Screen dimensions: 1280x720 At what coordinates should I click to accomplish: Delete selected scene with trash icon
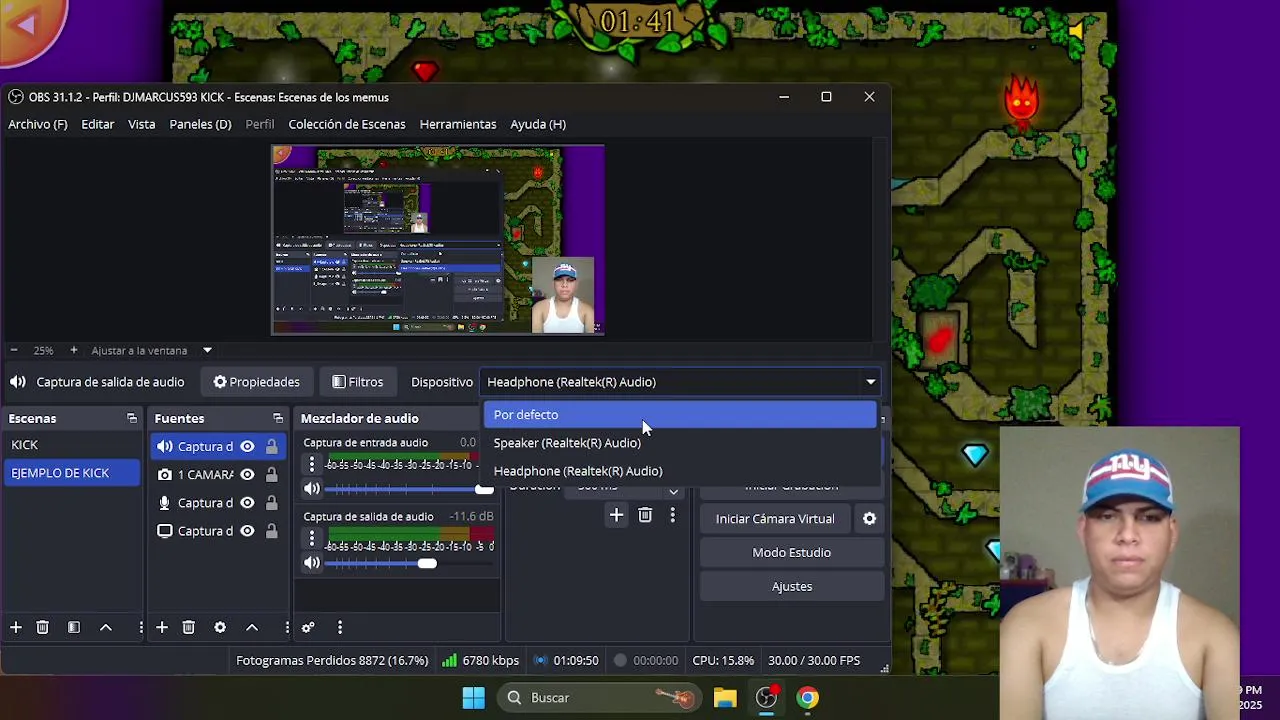click(42, 627)
